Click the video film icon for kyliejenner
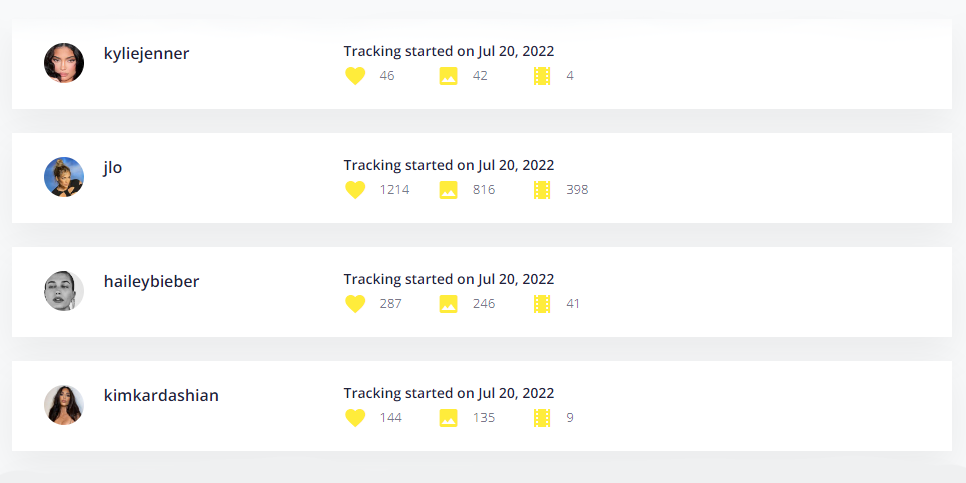966x483 pixels. coord(542,76)
